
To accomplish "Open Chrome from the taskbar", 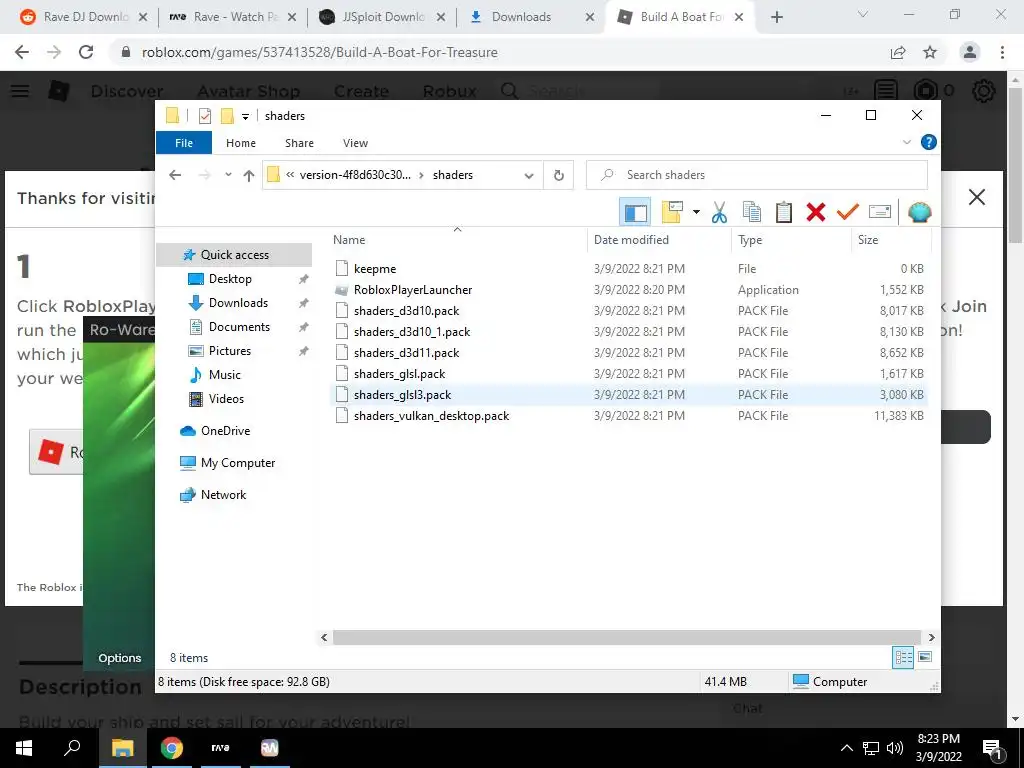I will click(172, 748).
